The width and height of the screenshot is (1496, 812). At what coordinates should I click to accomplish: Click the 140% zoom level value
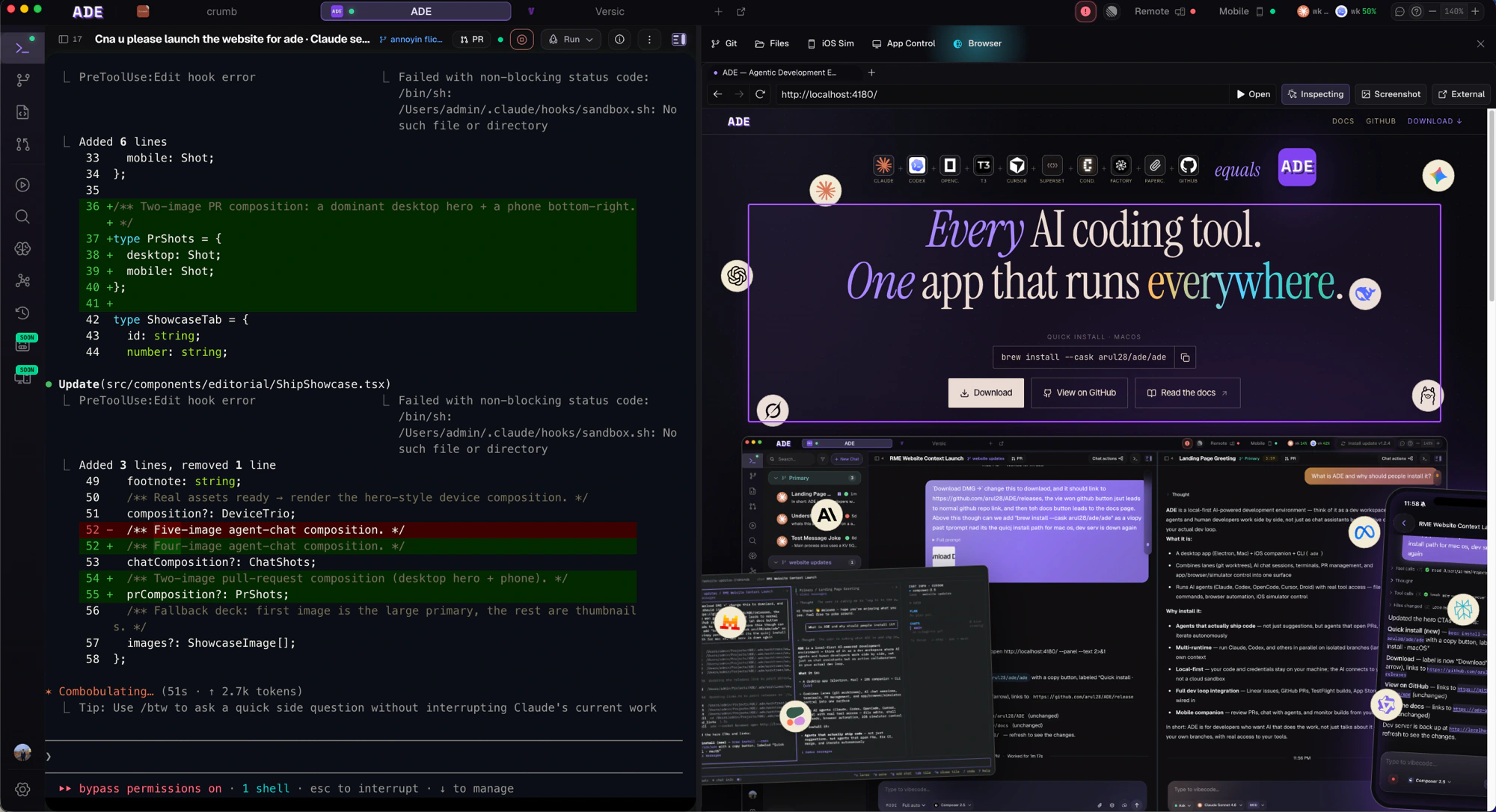pyautogui.click(x=1453, y=11)
